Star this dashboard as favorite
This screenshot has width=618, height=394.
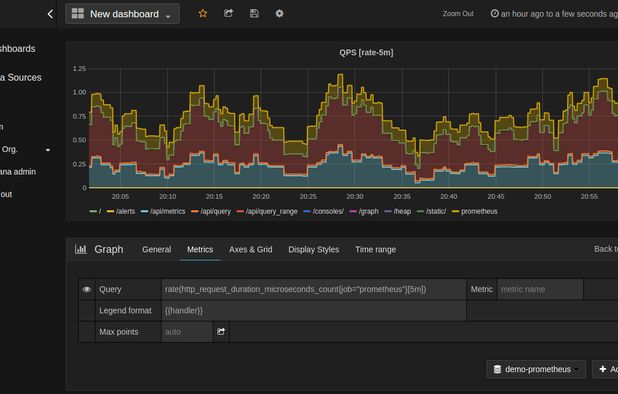tap(203, 14)
